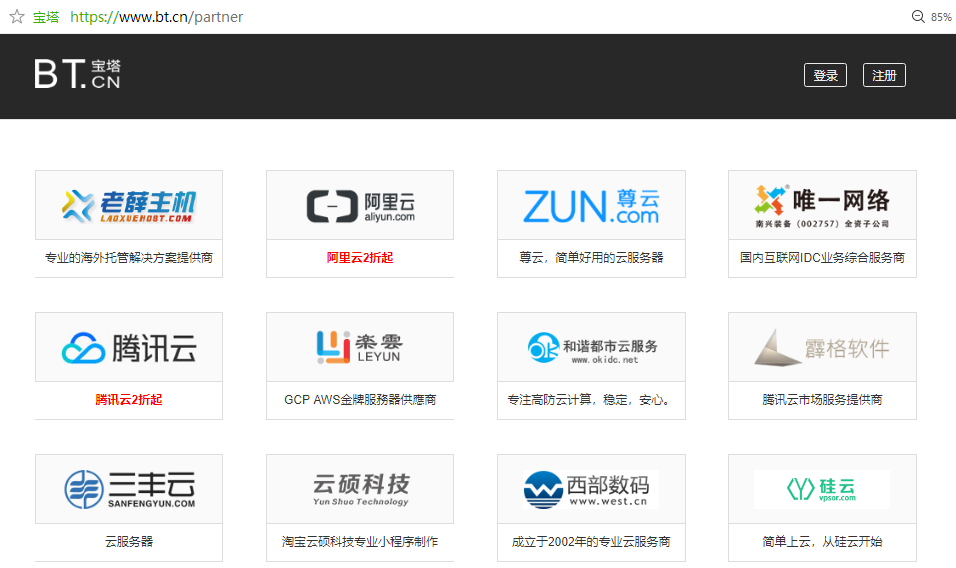Click the zoom magnifier icon at 85%
956x568 pixels.
pos(918,16)
